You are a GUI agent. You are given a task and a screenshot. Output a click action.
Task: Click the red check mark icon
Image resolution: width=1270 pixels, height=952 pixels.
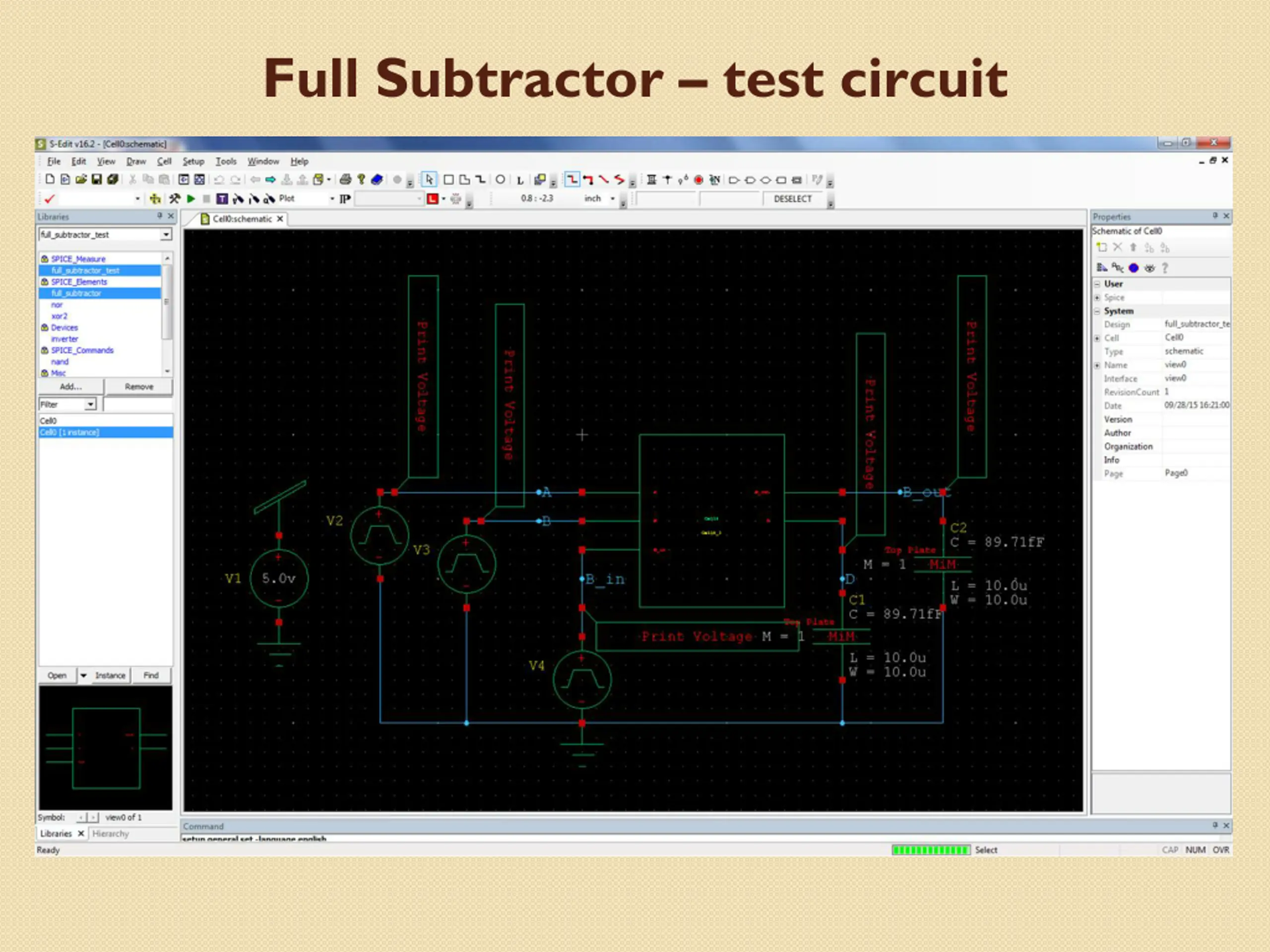click(50, 198)
